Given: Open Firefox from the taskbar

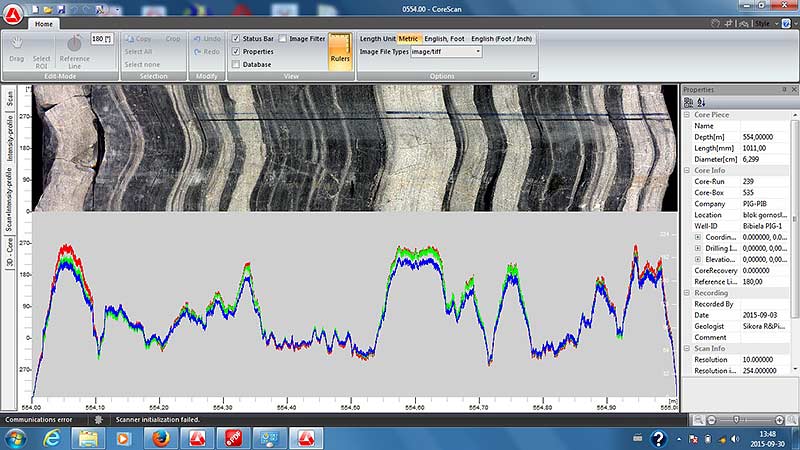Looking at the screenshot, I should tap(162, 438).
